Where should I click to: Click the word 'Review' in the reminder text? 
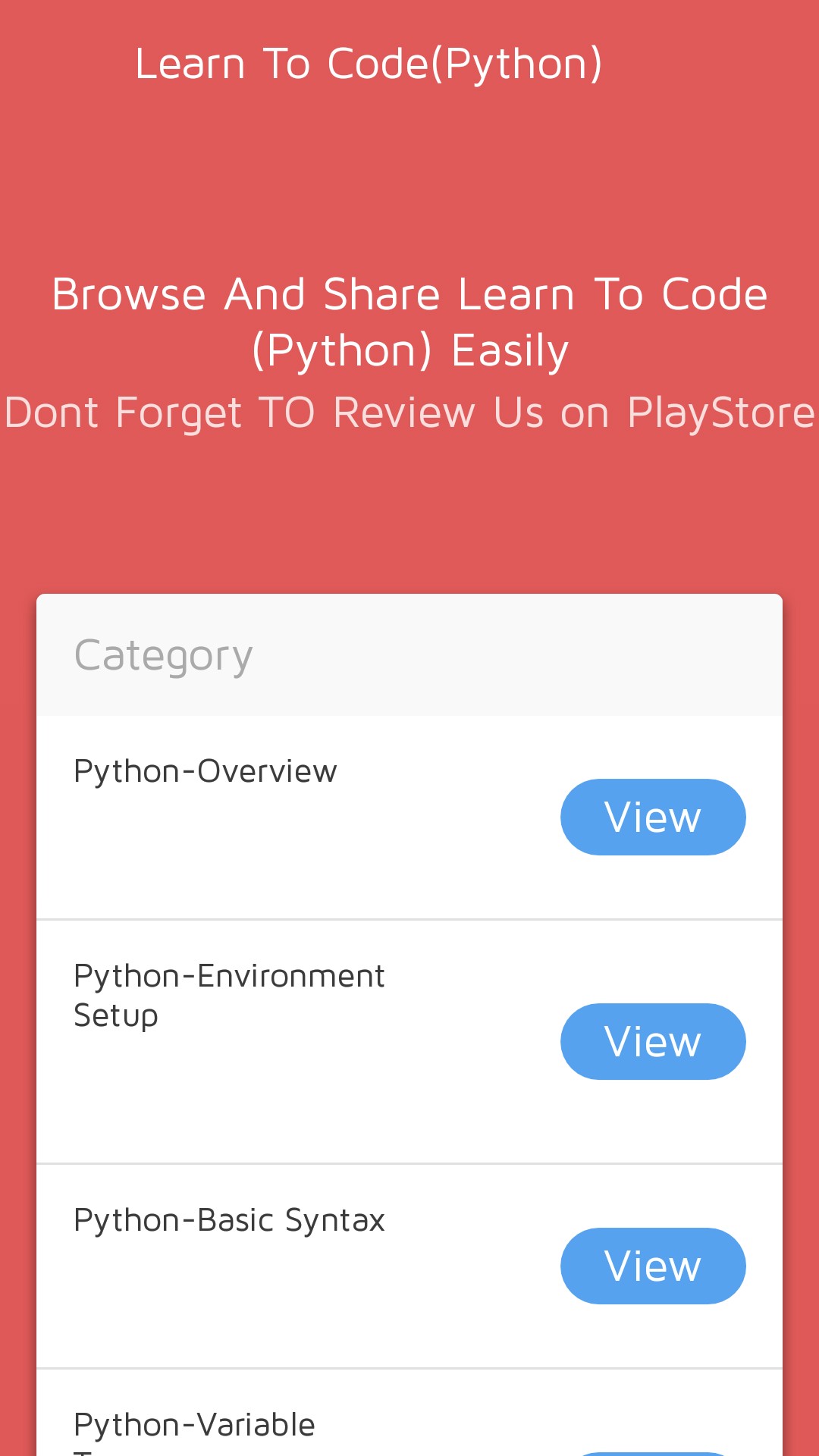[403, 413]
